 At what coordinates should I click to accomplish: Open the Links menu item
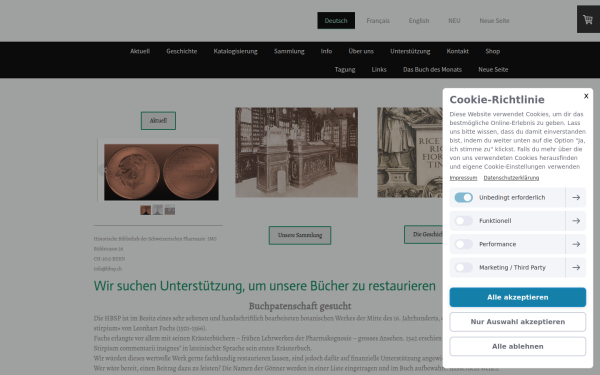[x=379, y=70]
